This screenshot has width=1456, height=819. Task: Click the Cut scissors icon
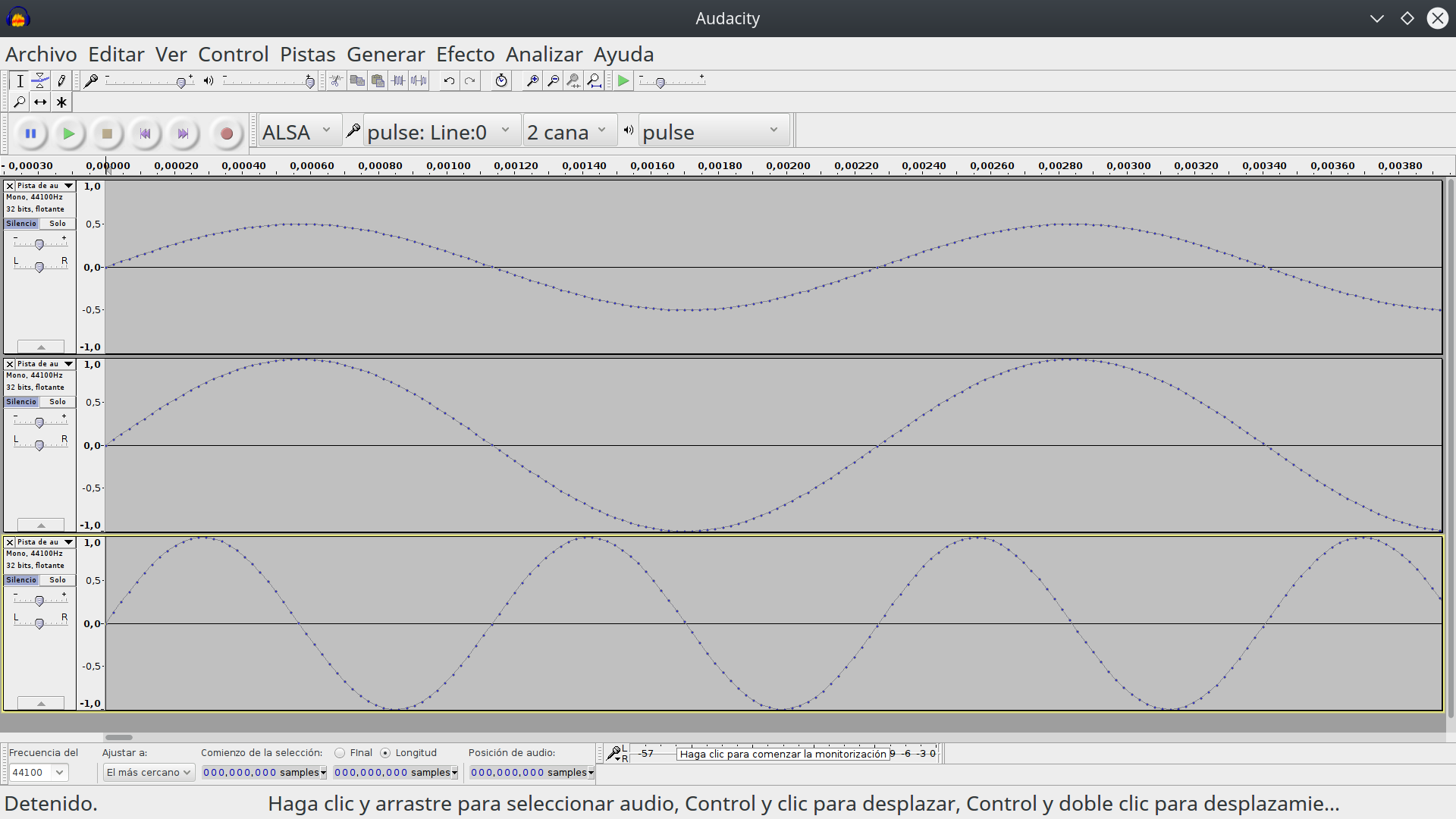[337, 81]
